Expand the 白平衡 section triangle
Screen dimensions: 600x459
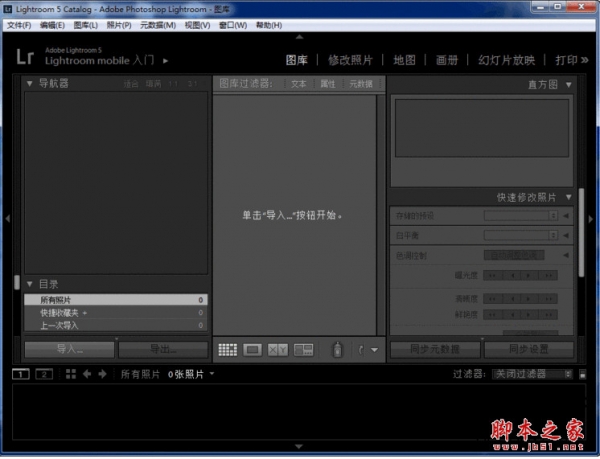(x=566, y=235)
